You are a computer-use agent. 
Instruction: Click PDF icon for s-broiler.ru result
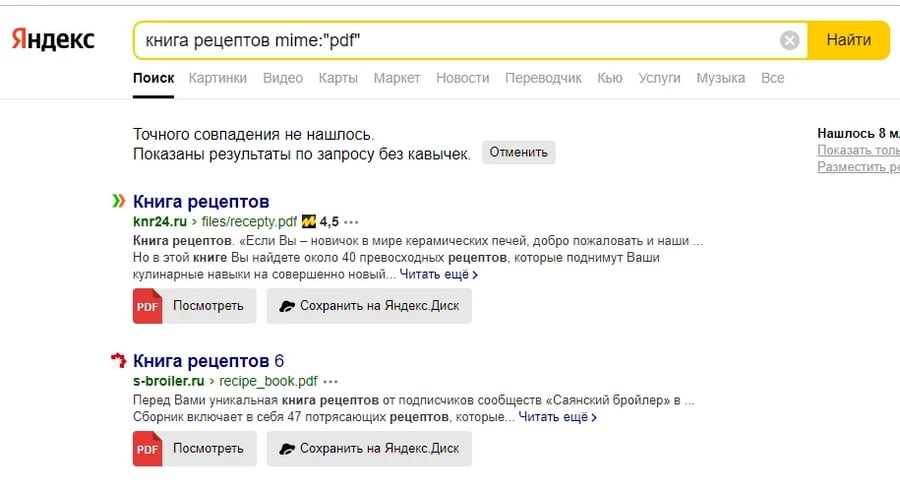[x=148, y=449]
